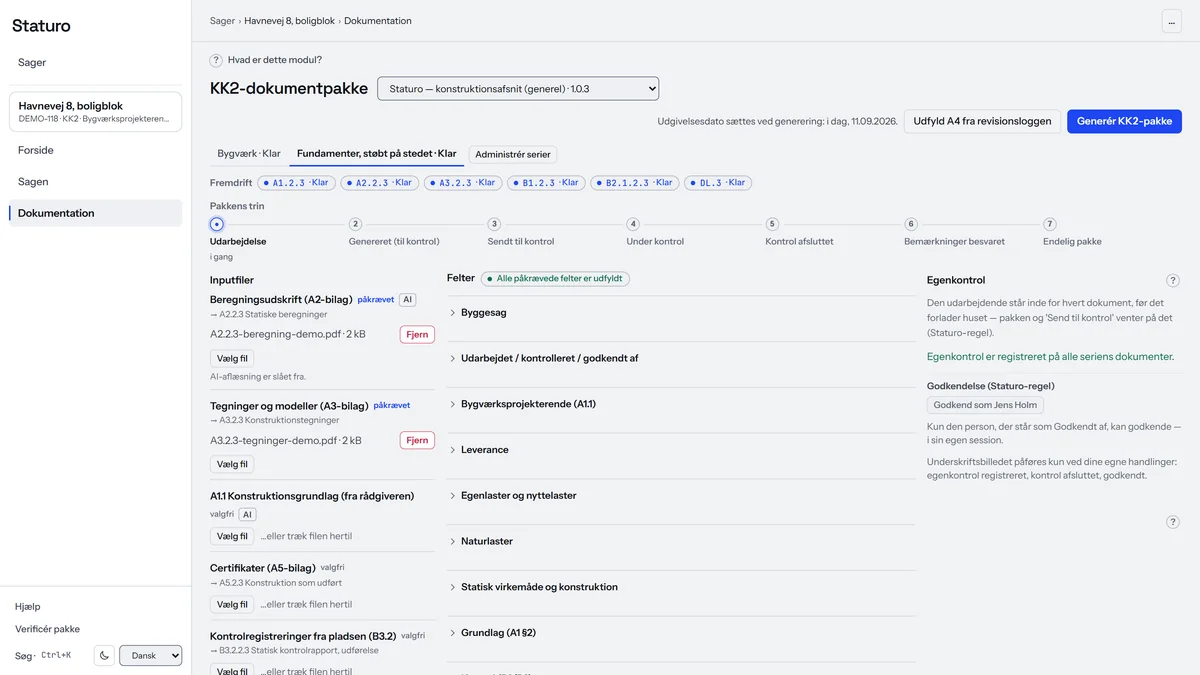Expand the Naturlaster section
Image resolution: width=1200 pixels, height=675 pixels.
point(681,541)
